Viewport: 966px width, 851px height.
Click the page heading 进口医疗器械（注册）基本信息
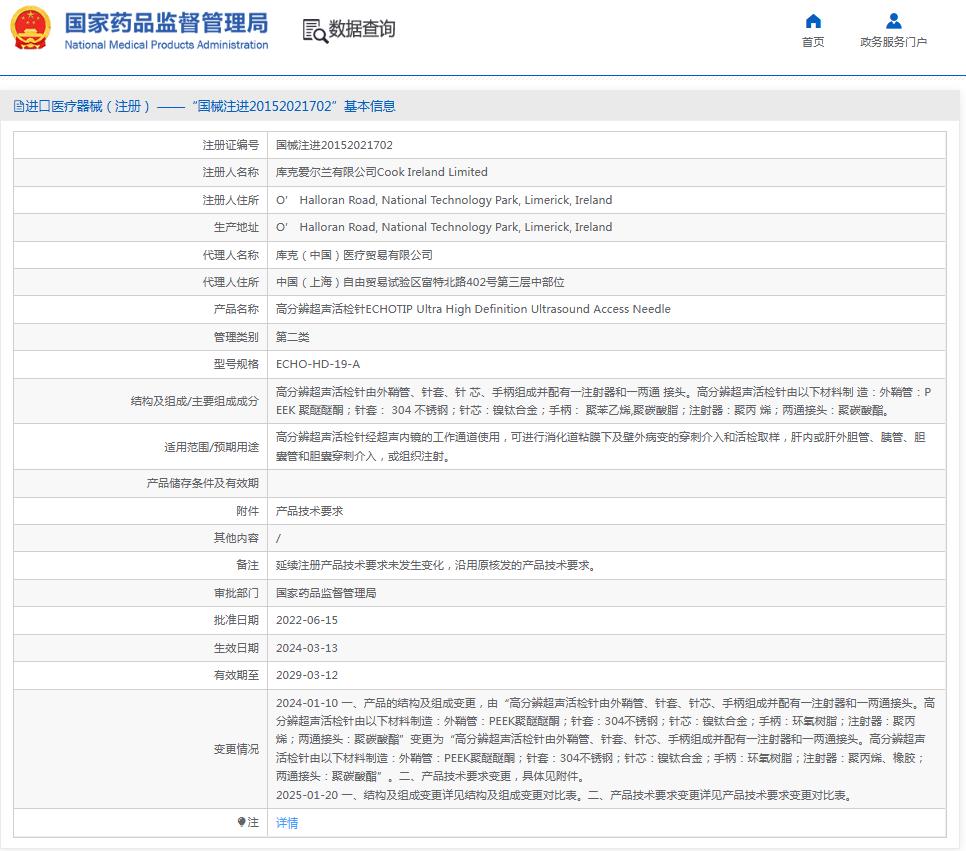(205, 107)
